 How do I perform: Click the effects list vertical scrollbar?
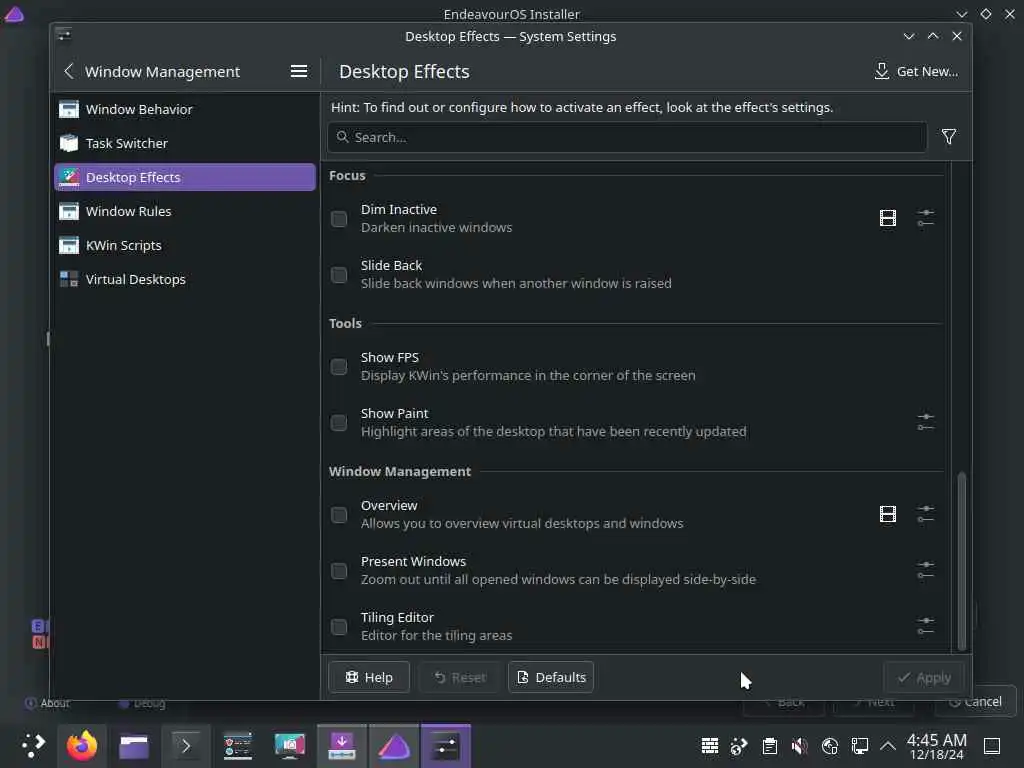click(961, 560)
